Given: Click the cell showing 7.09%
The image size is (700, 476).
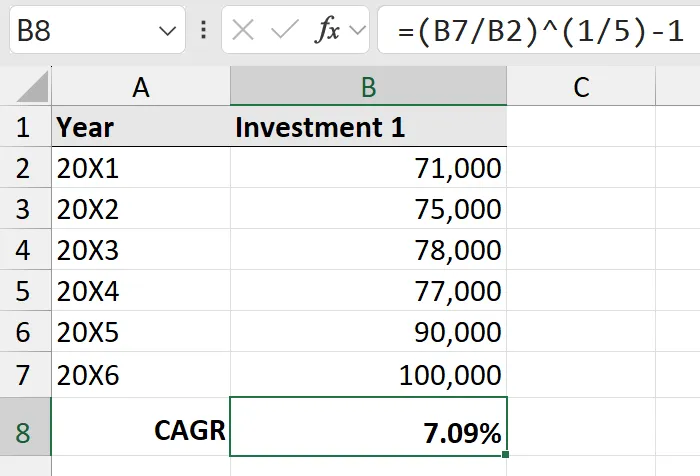Looking at the screenshot, I should coord(368,427).
